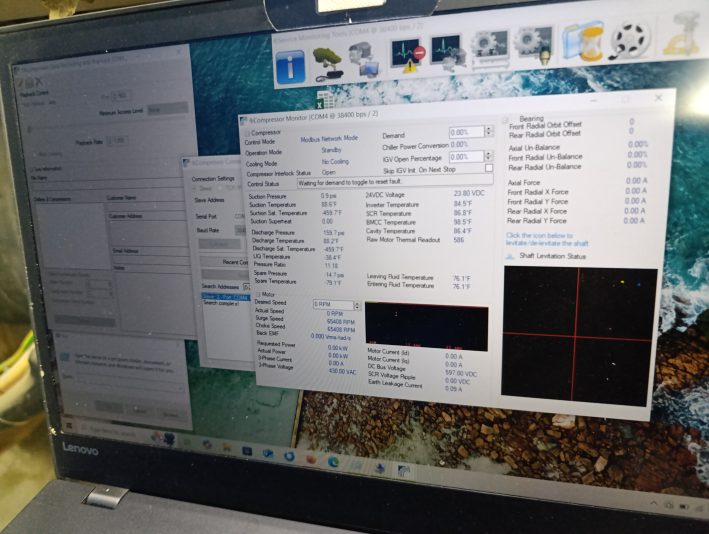This screenshot has height=534, width=709.
Task: Click the Demand percentage input field
Action: [467, 132]
